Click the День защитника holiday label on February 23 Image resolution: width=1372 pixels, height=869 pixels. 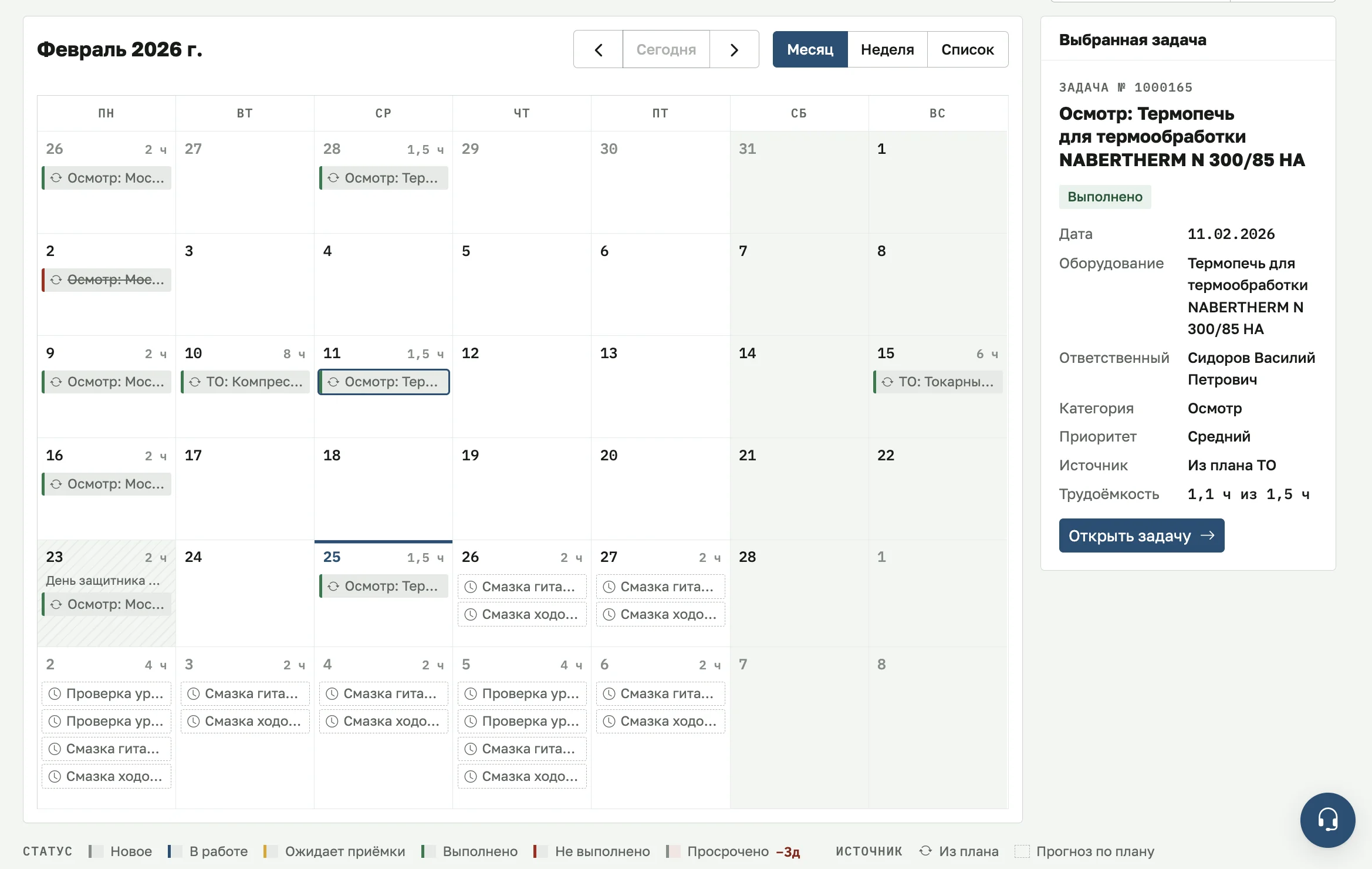click(103, 580)
